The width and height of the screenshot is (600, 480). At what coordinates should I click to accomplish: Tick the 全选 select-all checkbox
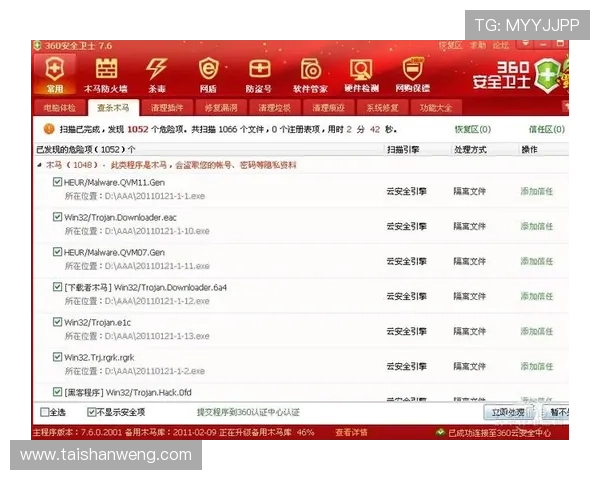point(44,412)
